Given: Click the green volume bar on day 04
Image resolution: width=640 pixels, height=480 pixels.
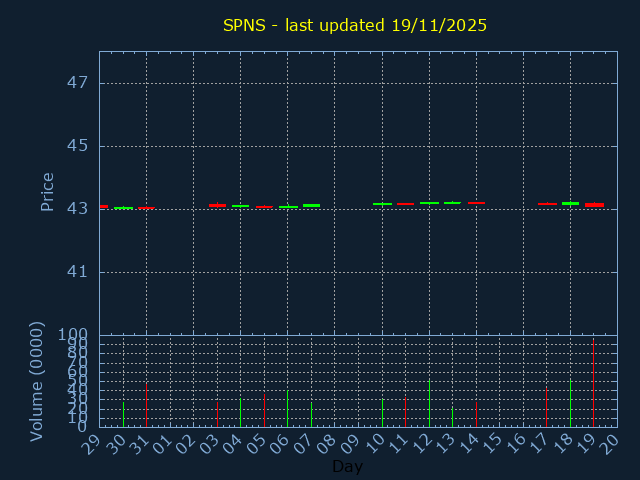Looking at the screenshot, I should [x=240, y=412].
